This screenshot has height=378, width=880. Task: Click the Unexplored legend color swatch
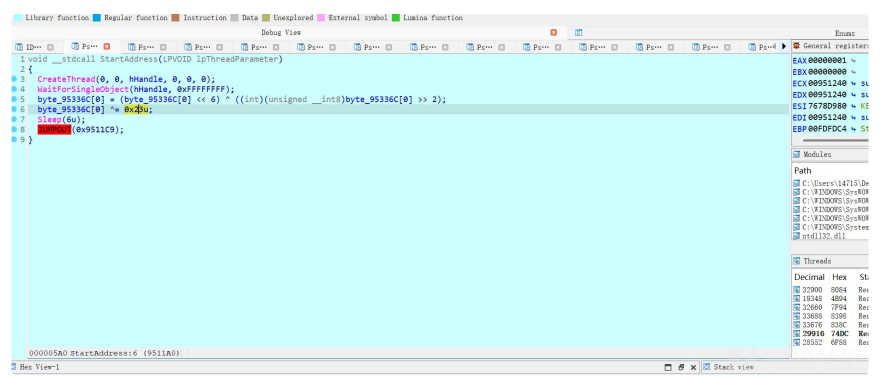point(265,18)
